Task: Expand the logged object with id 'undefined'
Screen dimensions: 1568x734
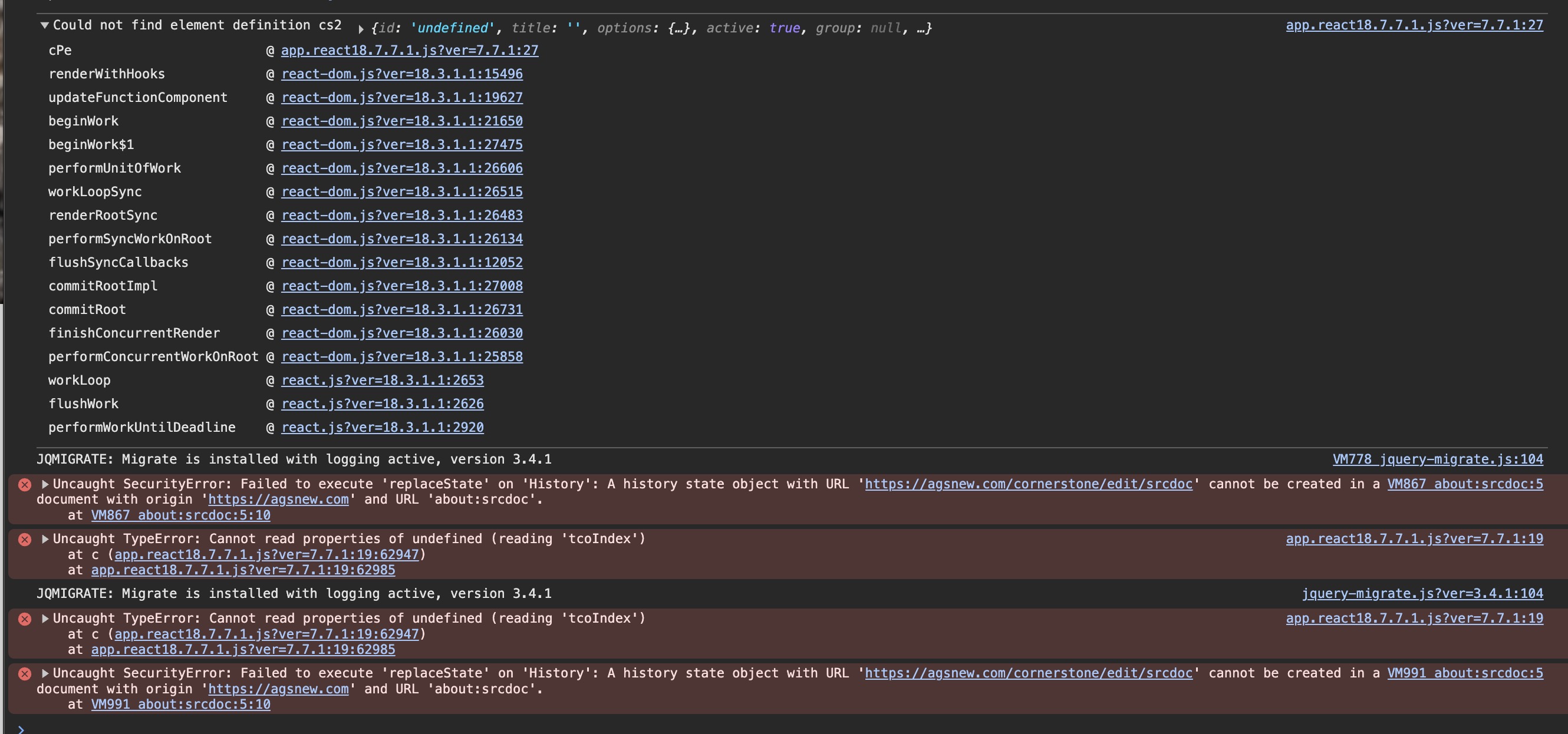Action: [x=361, y=29]
